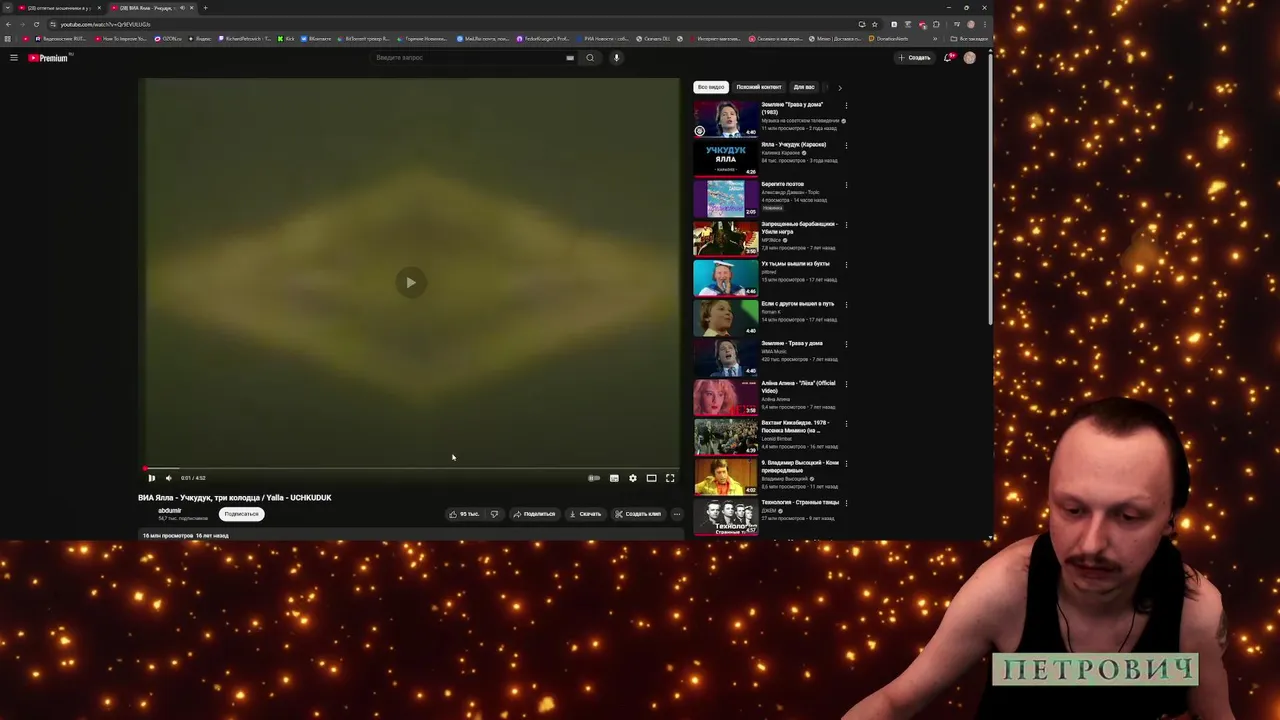Viewport: 1280px width, 720px height.
Task: Click the 'Создать клип' button
Action: pos(638,514)
